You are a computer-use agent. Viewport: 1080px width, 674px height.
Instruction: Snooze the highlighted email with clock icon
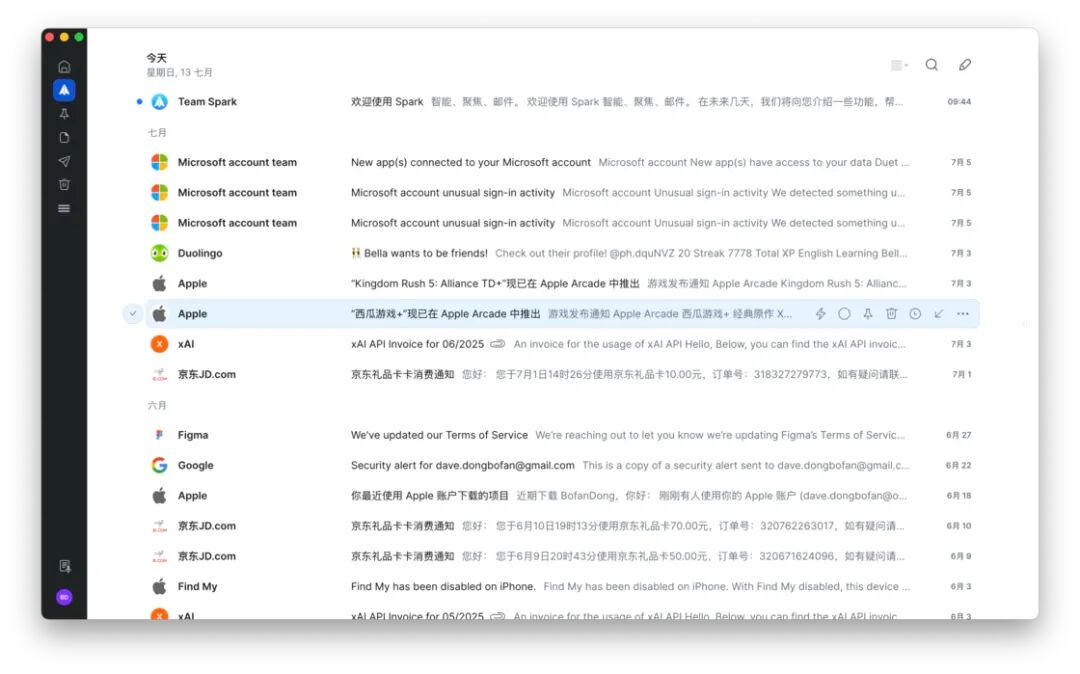pos(915,314)
